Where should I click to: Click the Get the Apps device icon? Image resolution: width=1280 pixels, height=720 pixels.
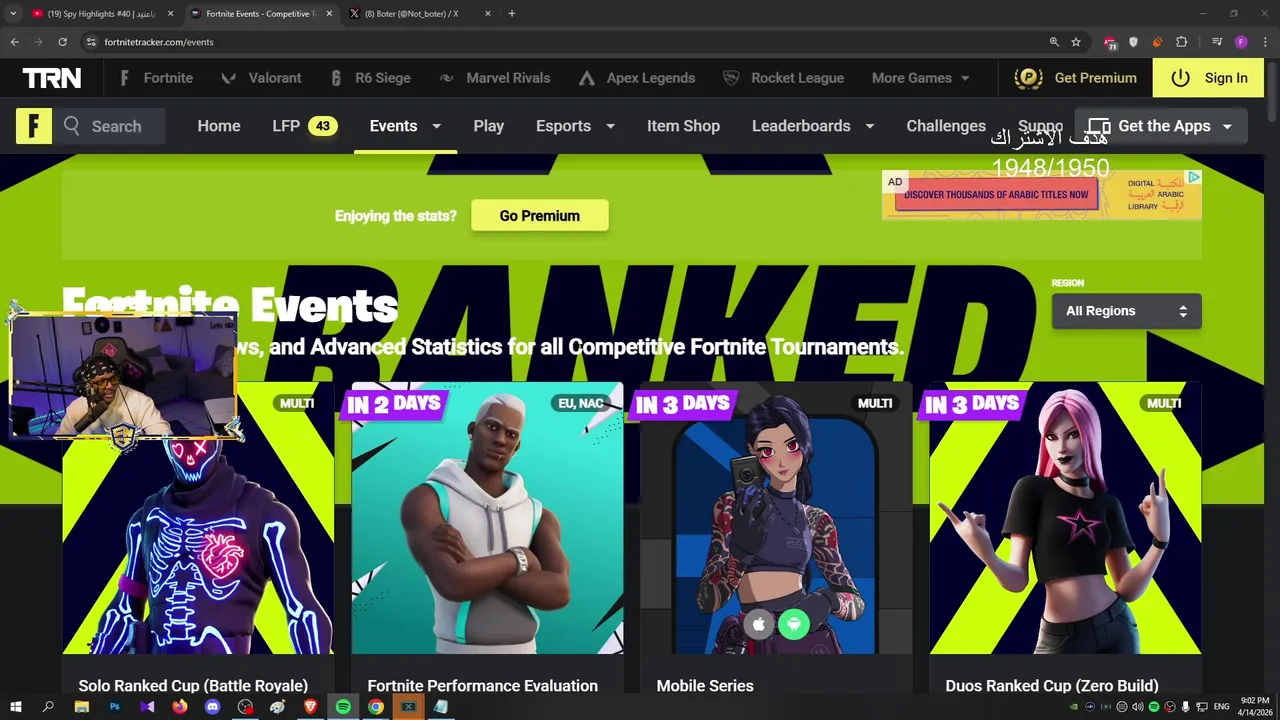1099,126
